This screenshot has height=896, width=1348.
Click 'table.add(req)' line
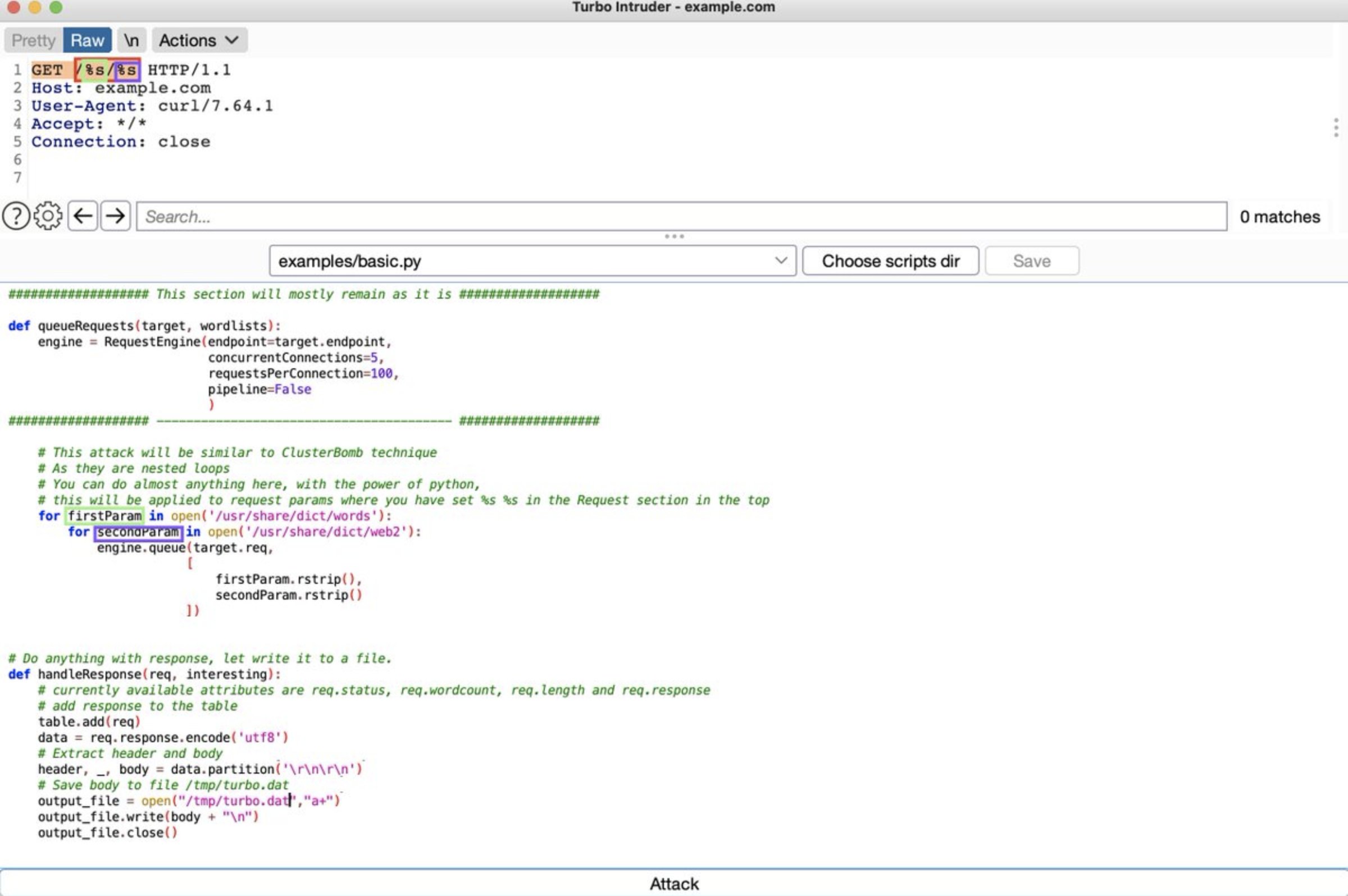[89, 722]
